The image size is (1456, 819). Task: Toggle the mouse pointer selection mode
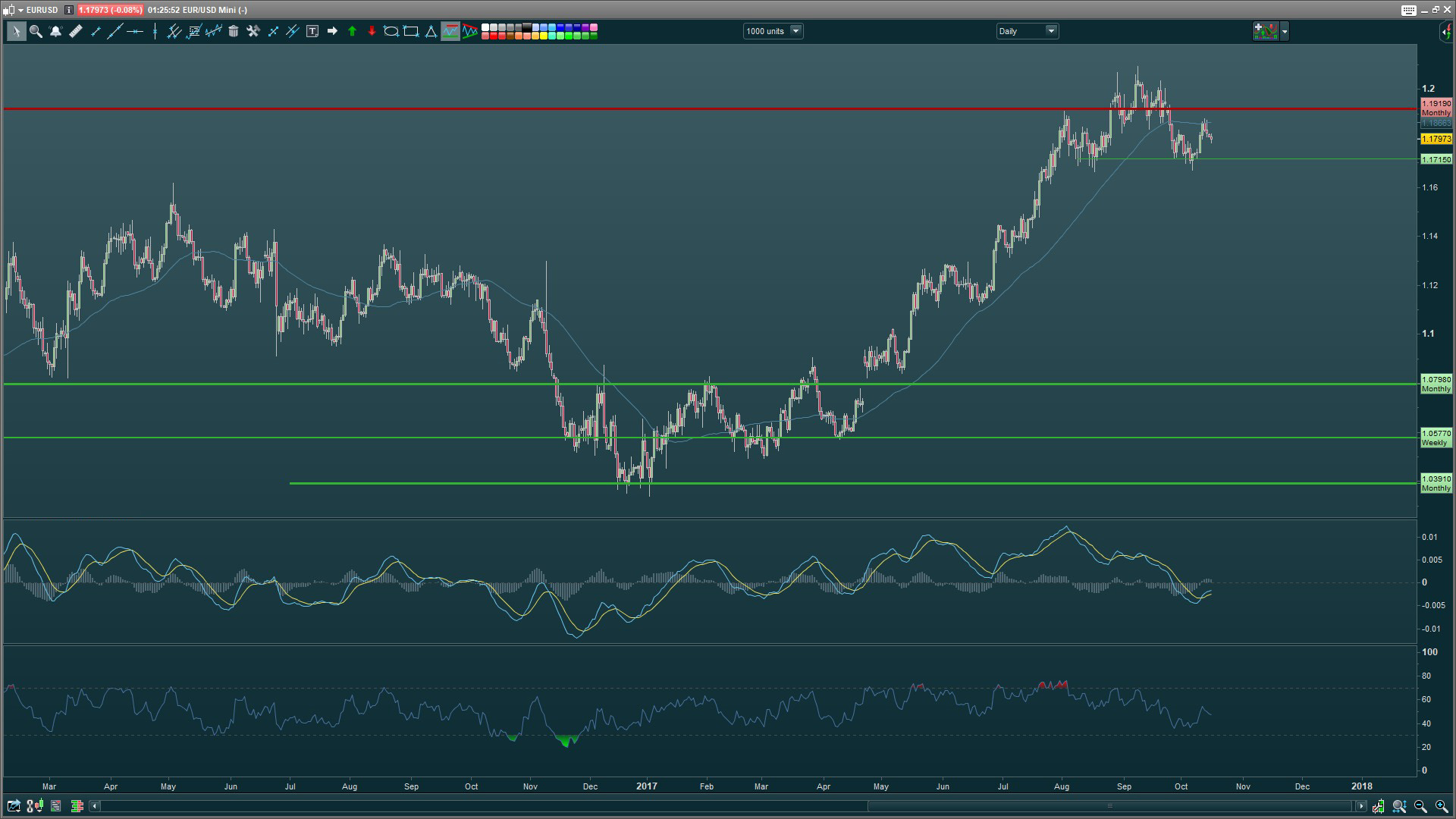click(16, 31)
